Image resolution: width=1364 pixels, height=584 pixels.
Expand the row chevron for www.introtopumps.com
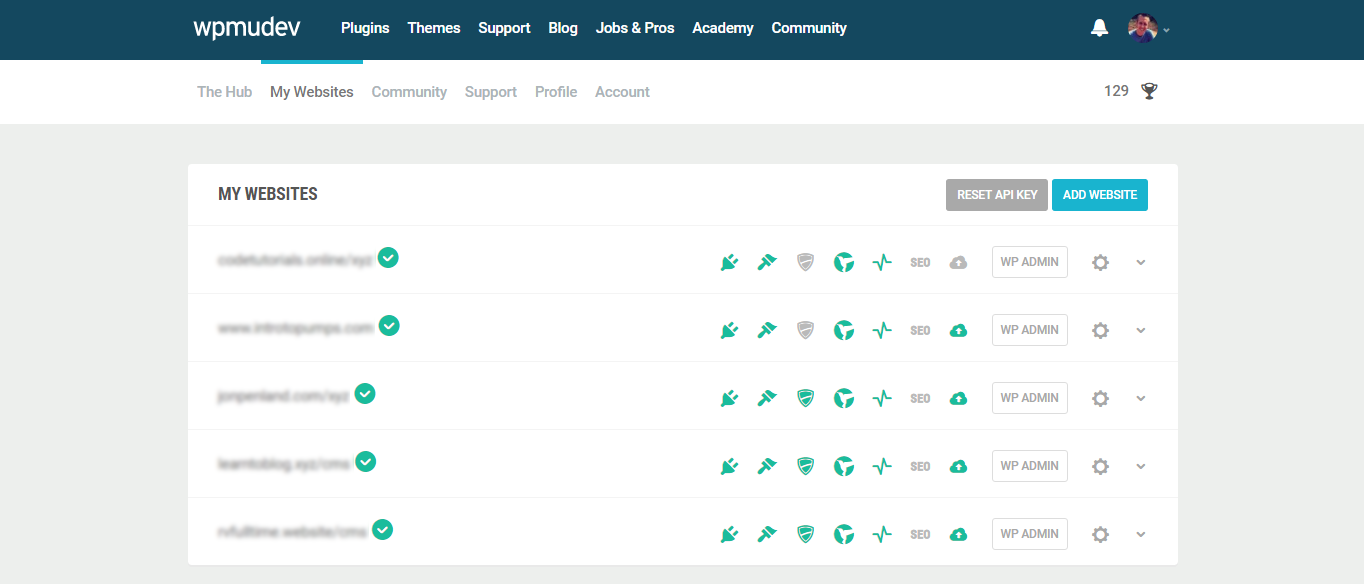[x=1140, y=330]
